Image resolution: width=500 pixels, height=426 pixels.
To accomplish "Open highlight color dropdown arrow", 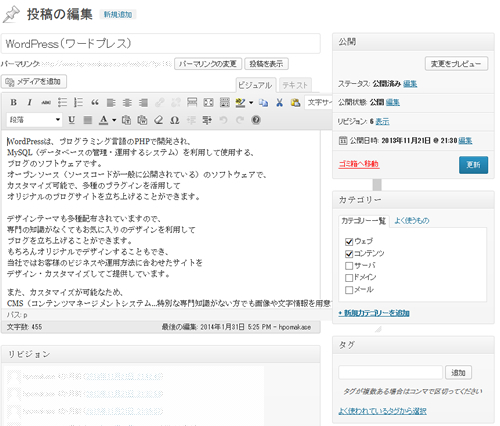I will 251,102.
